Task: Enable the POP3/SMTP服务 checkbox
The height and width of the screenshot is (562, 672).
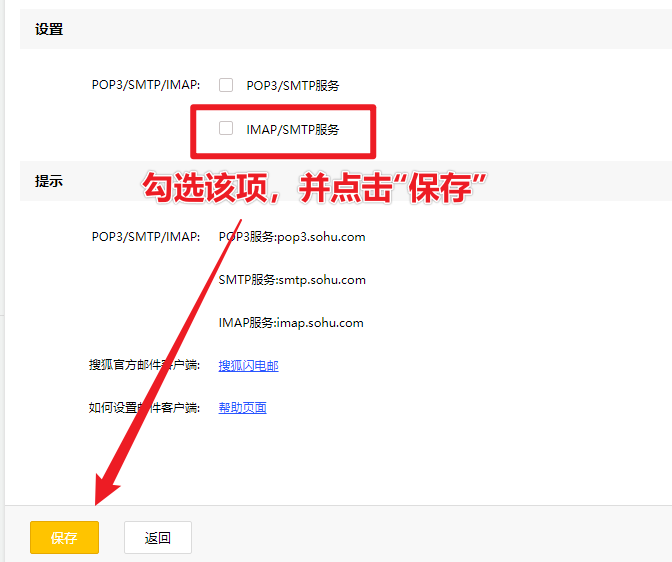Action: coord(226,85)
